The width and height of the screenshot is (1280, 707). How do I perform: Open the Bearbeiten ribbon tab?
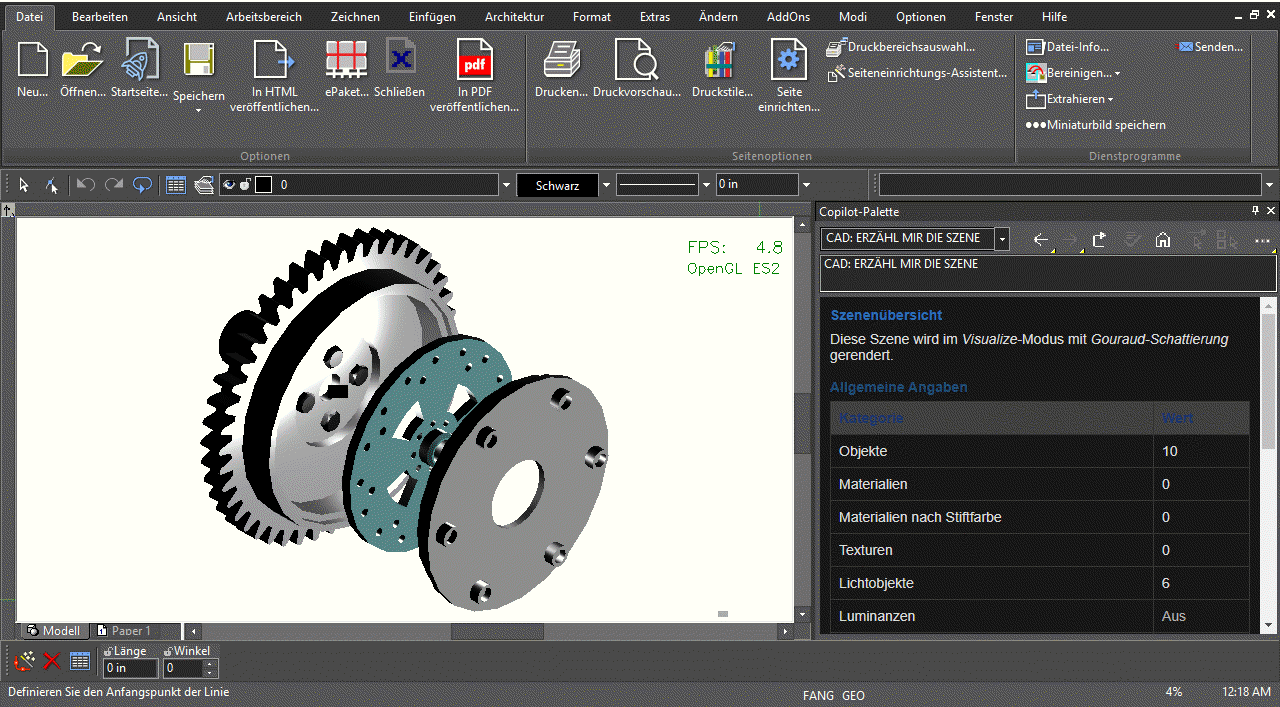100,17
